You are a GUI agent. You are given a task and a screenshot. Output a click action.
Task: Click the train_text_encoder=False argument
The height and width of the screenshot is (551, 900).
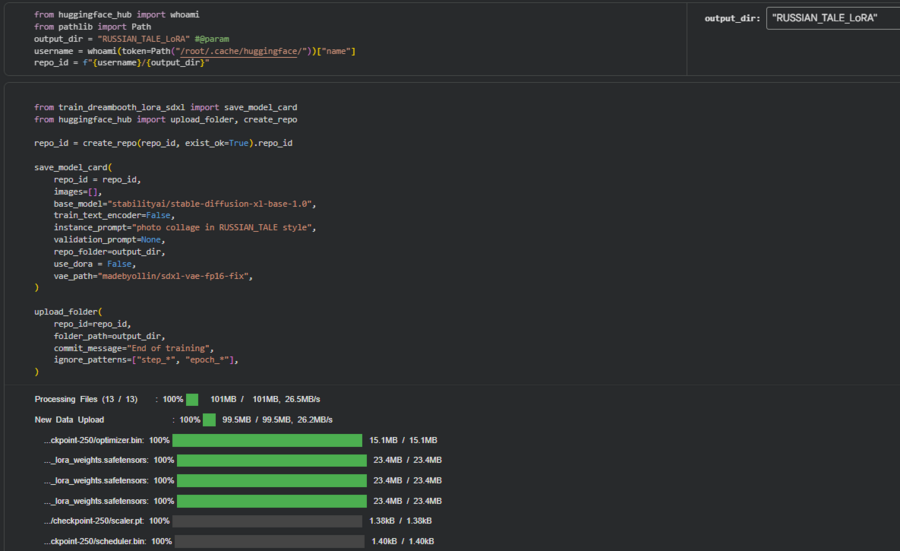click(x=114, y=215)
